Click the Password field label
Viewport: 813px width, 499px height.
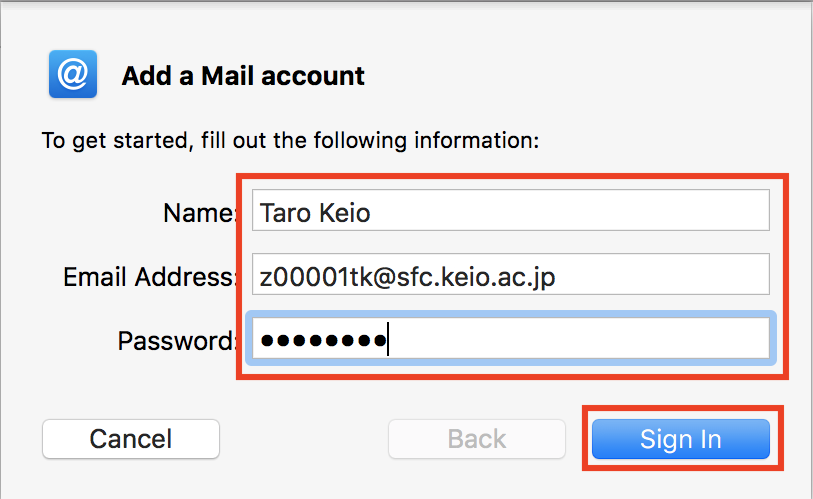click(177, 341)
